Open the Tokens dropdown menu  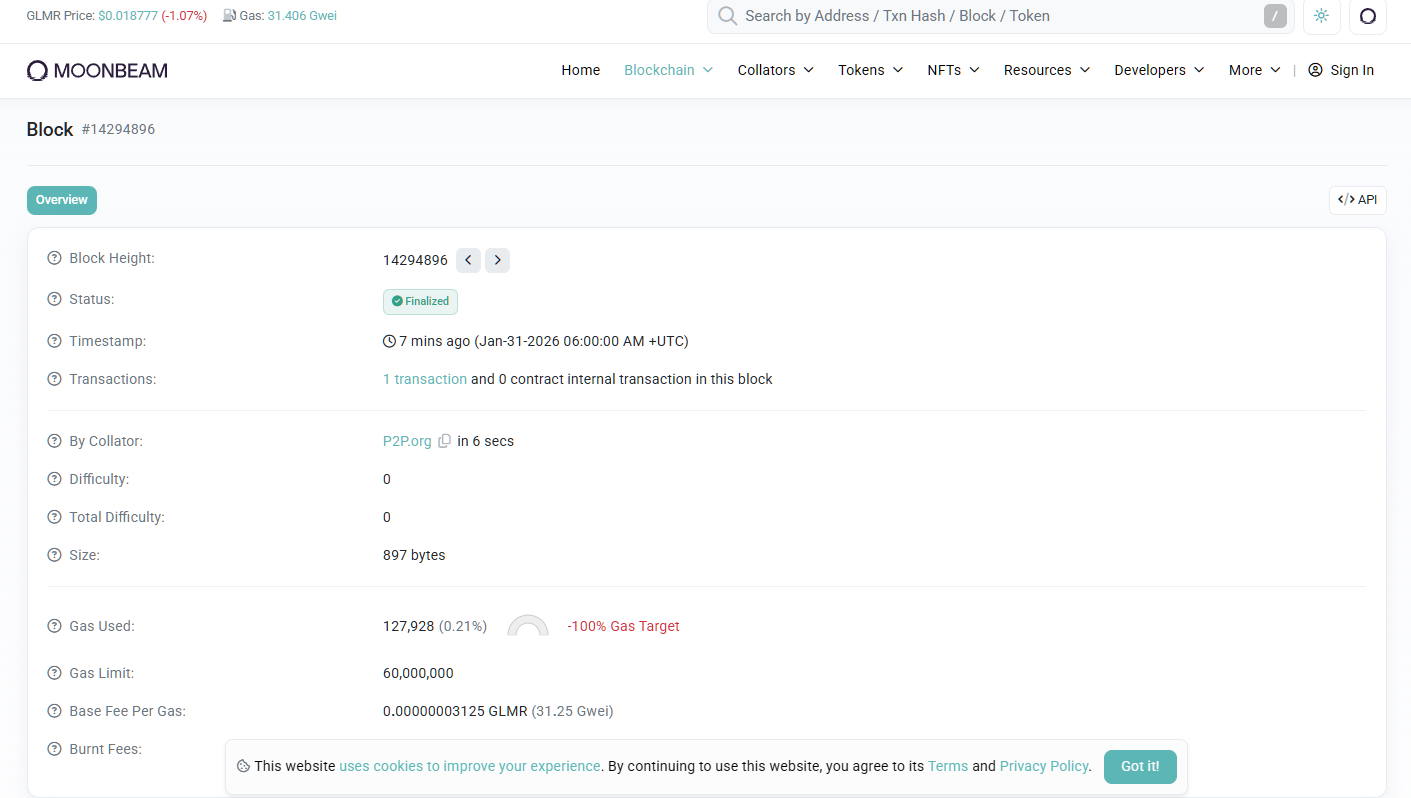(x=870, y=70)
